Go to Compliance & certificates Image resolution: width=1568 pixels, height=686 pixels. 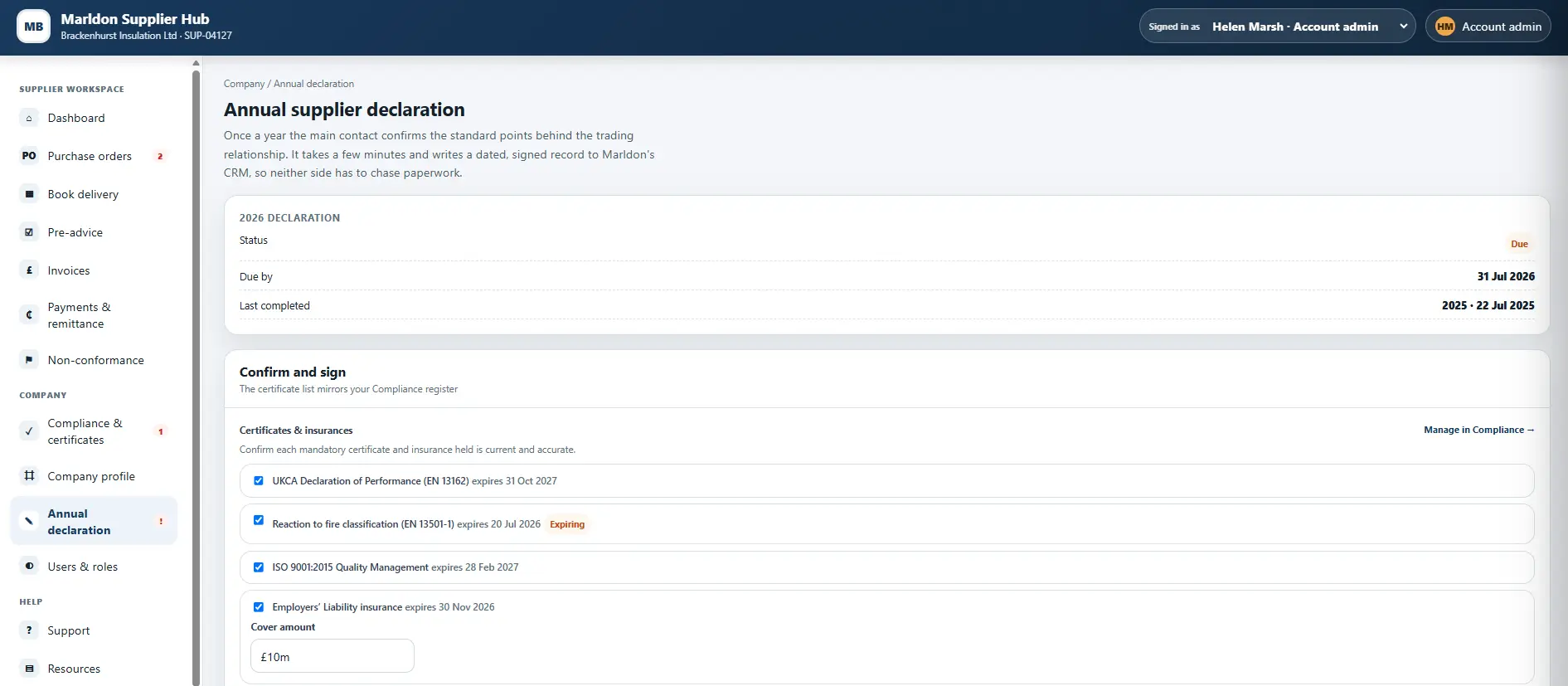[x=94, y=431]
